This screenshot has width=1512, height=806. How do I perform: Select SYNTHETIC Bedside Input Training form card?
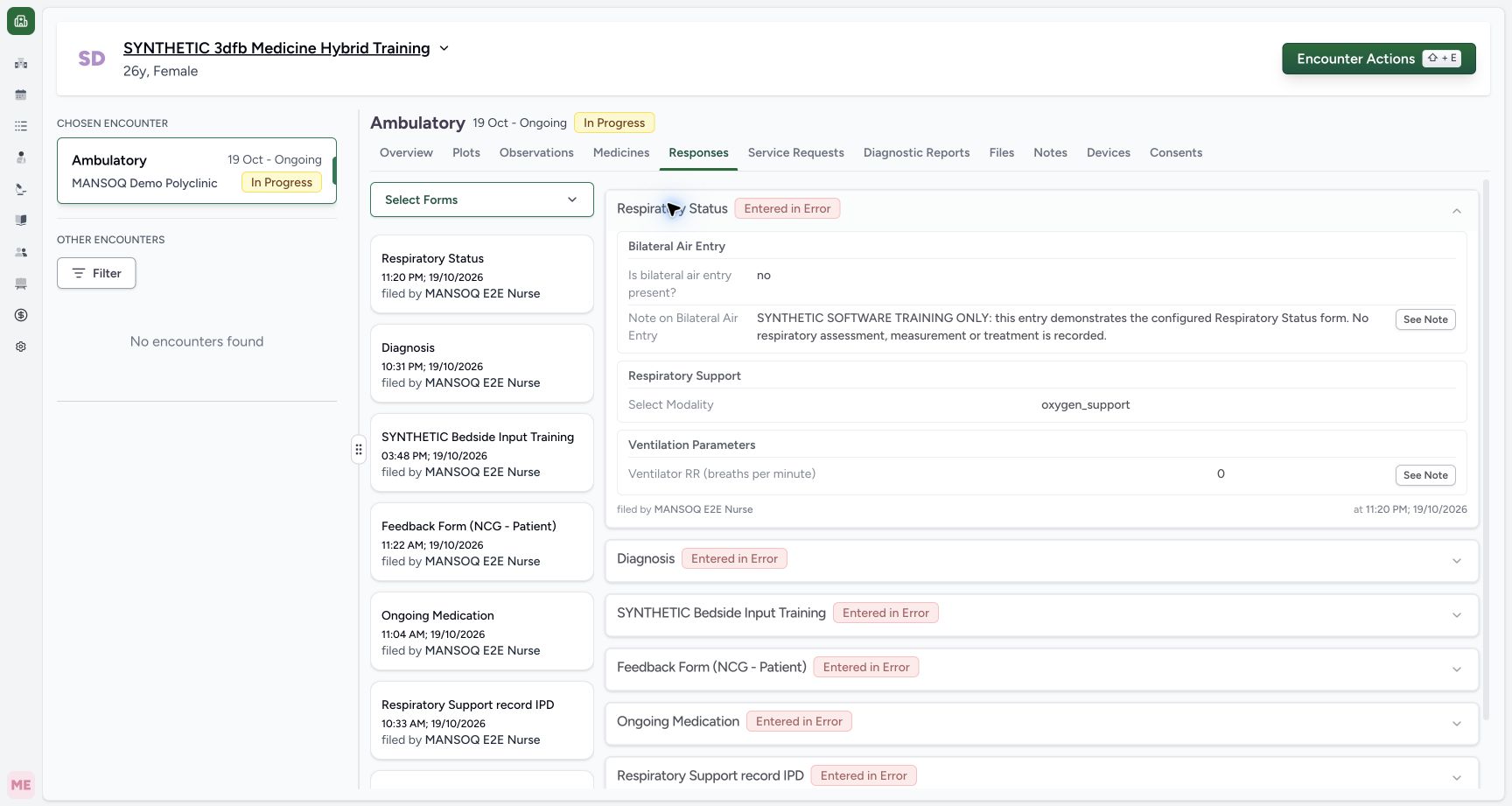click(482, 452)
